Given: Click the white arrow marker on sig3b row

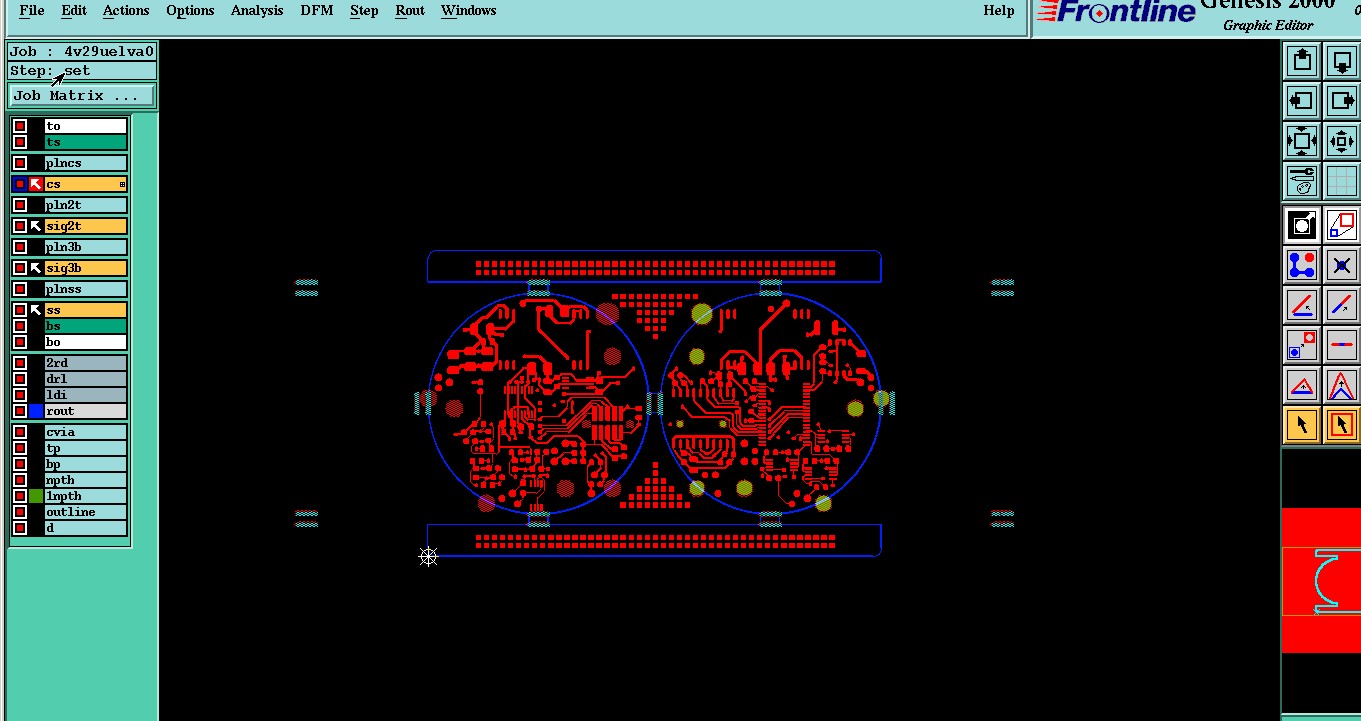Looking at the screenshot, I should click(36, 268).
